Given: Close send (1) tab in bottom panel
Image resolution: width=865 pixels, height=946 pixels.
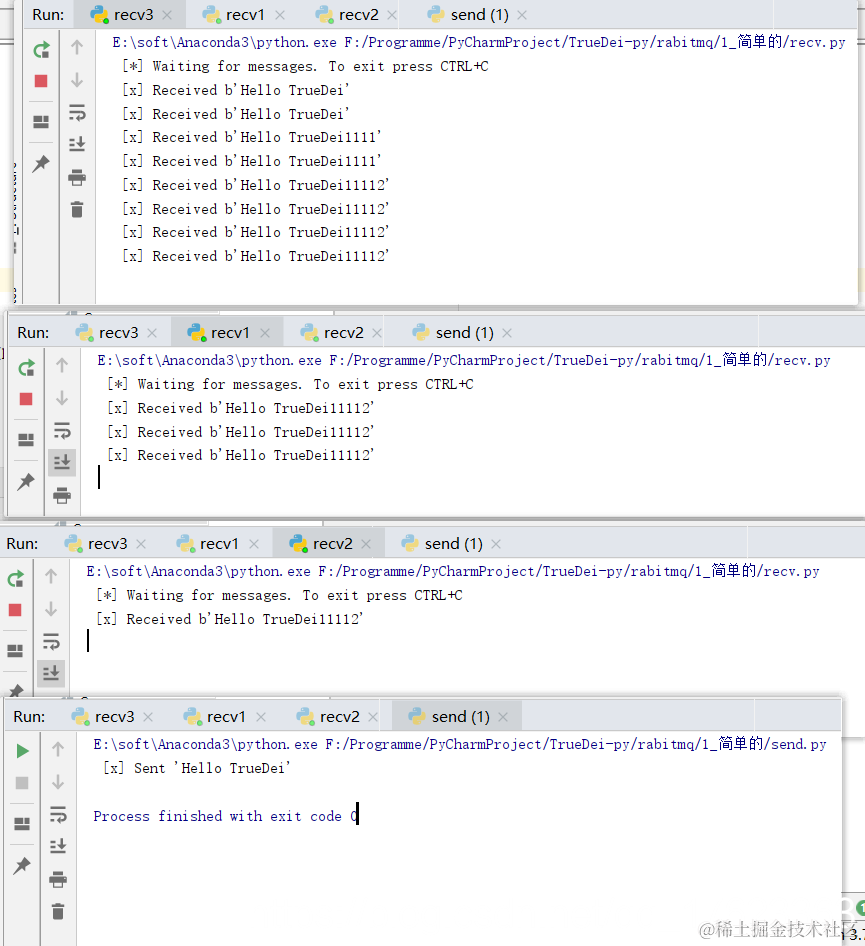Looking at the screenshot, I should 503,717.
